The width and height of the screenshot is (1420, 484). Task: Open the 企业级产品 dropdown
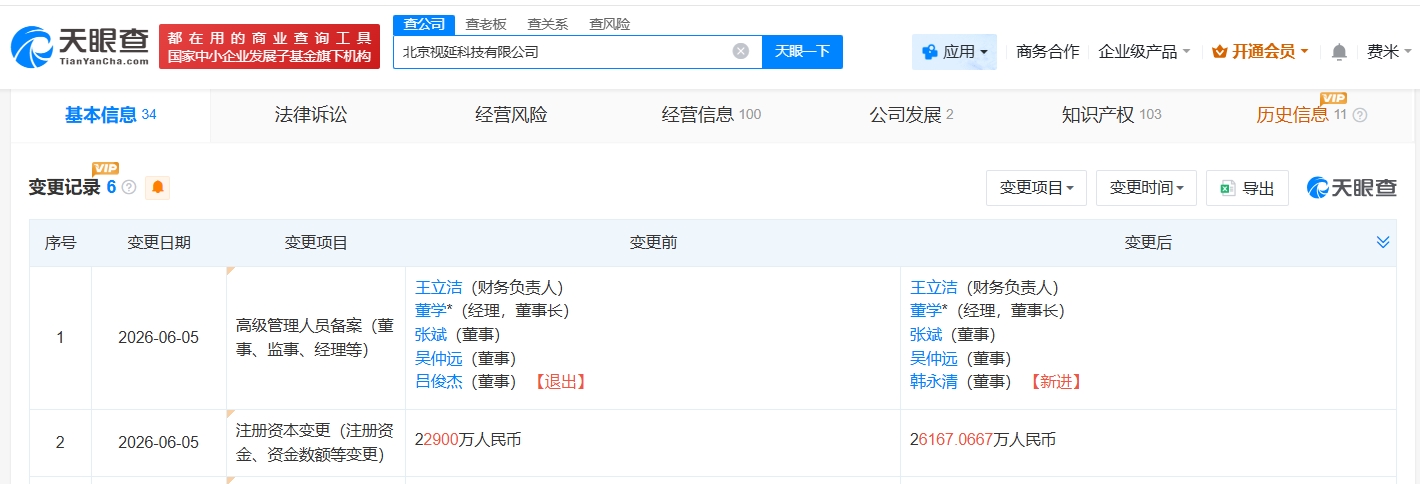tap(1144, 51)
